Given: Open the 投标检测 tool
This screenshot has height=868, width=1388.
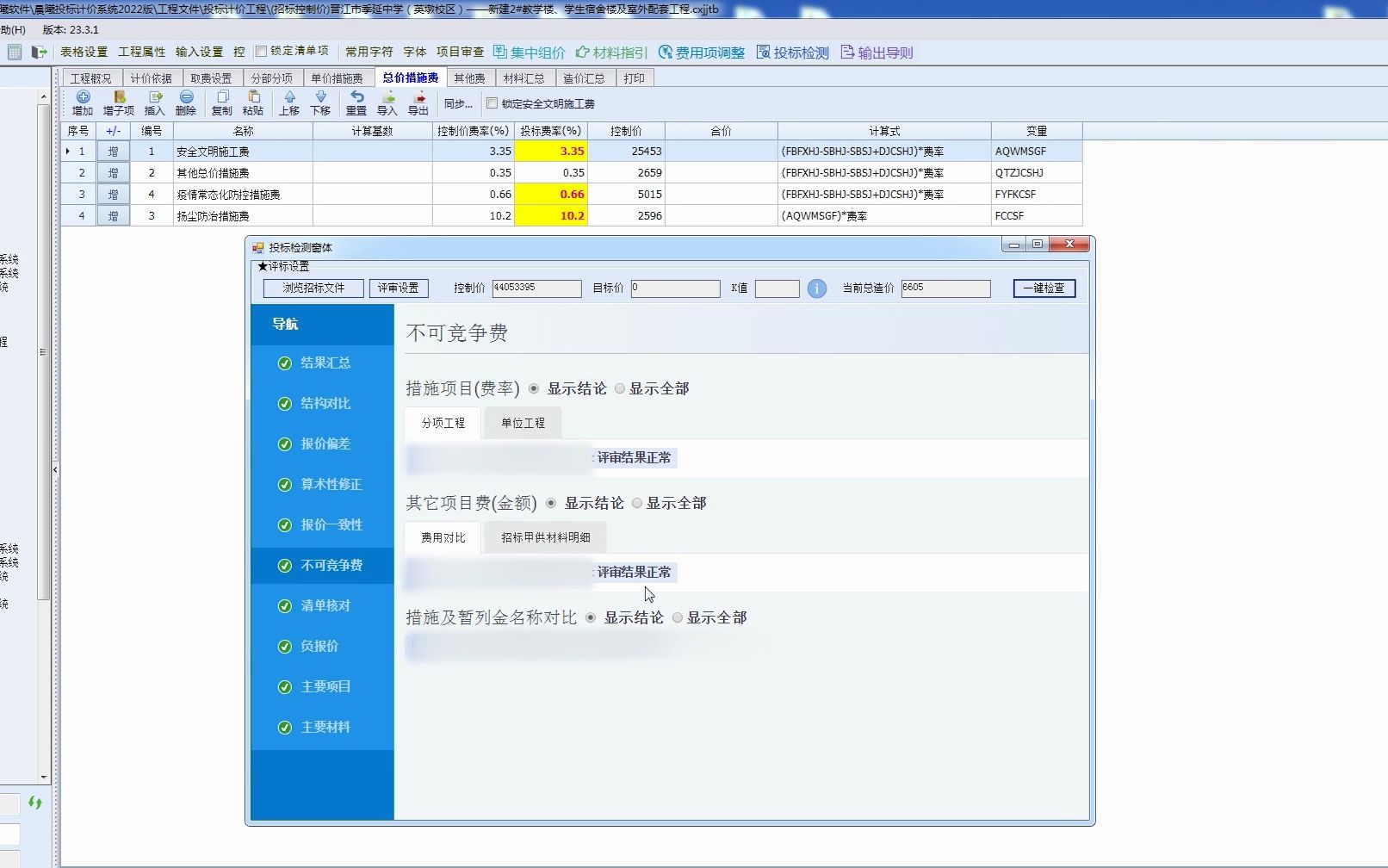Looking at the screenshot, I should pos(791,52).
